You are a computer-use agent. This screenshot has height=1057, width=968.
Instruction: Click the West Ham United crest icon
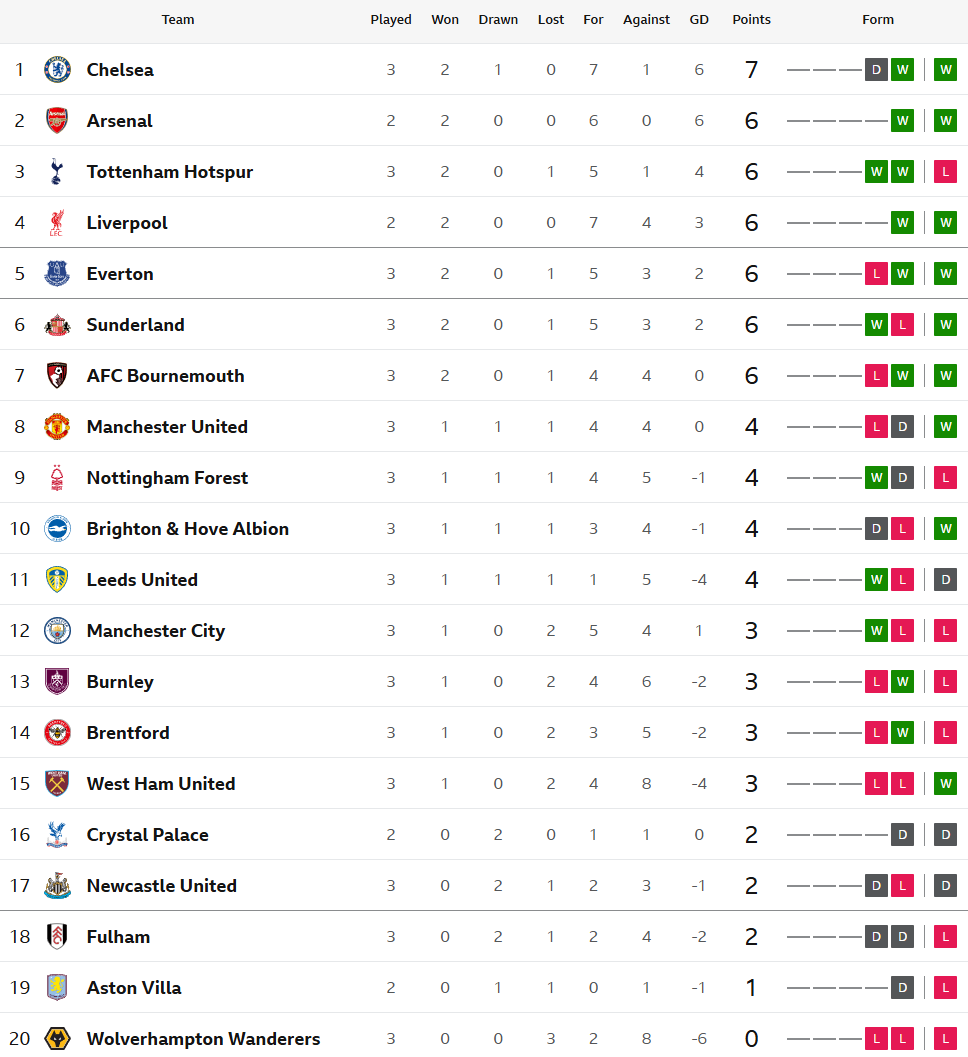57,783
